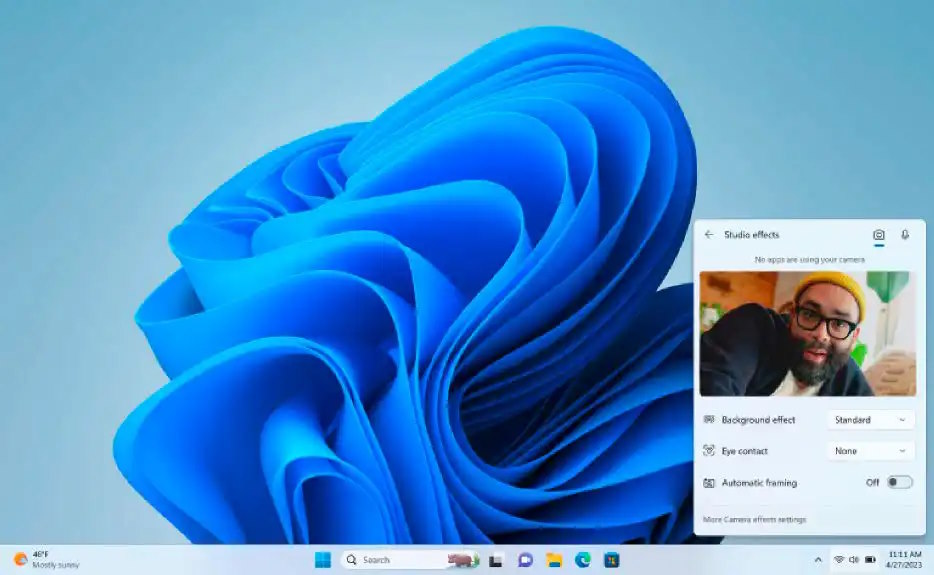Expand the Eye contact dropdown

pos(870,451)
